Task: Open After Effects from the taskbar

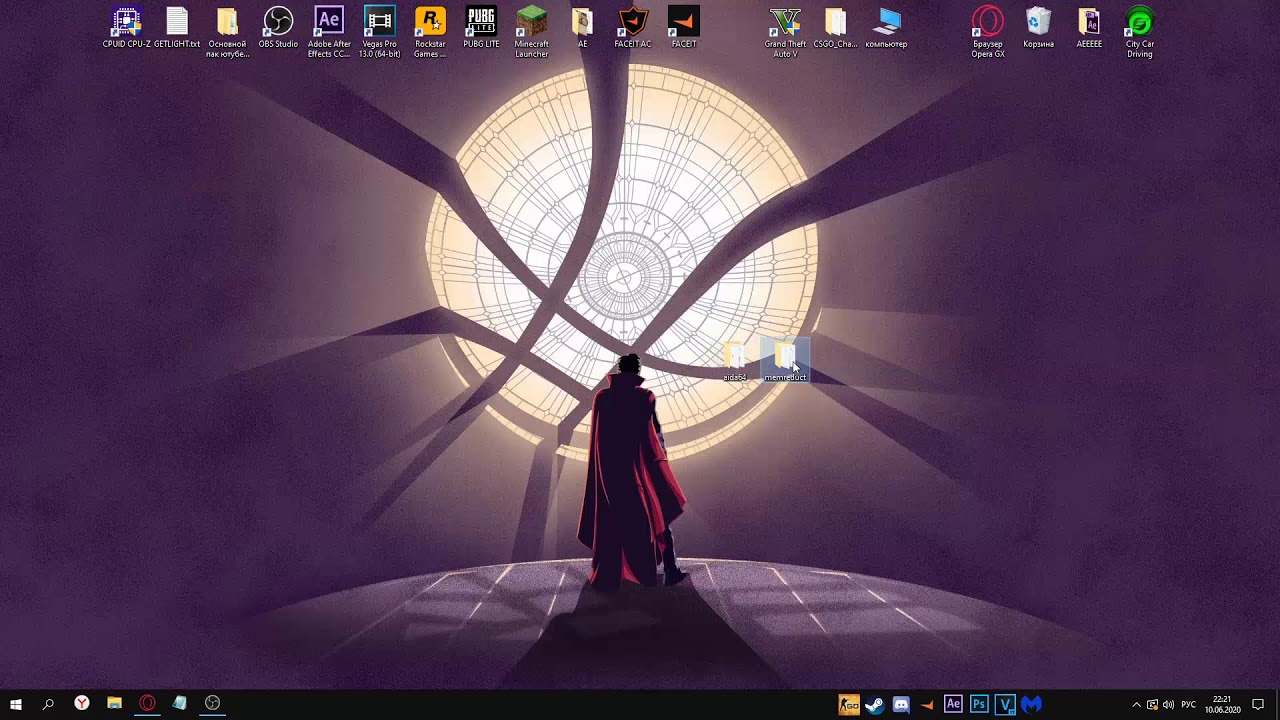Action: pyautogui.click(x=953, y=704)
